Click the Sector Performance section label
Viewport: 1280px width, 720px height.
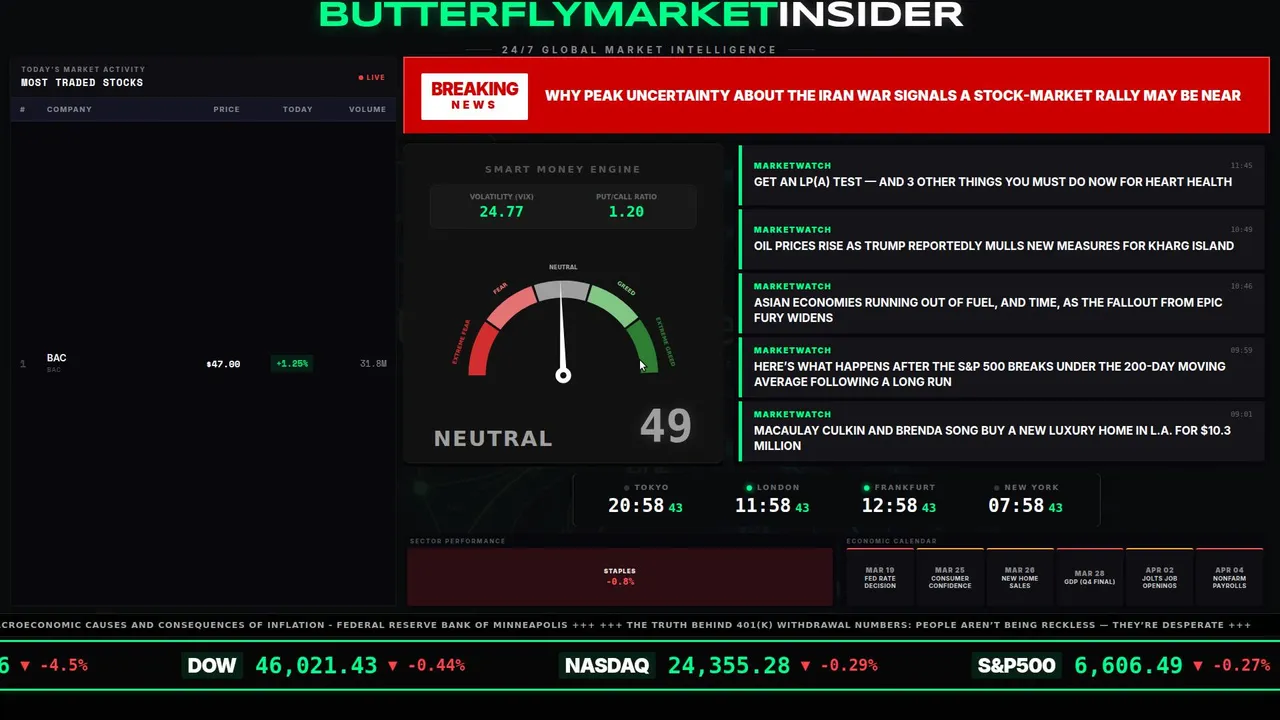pos(457,541)
